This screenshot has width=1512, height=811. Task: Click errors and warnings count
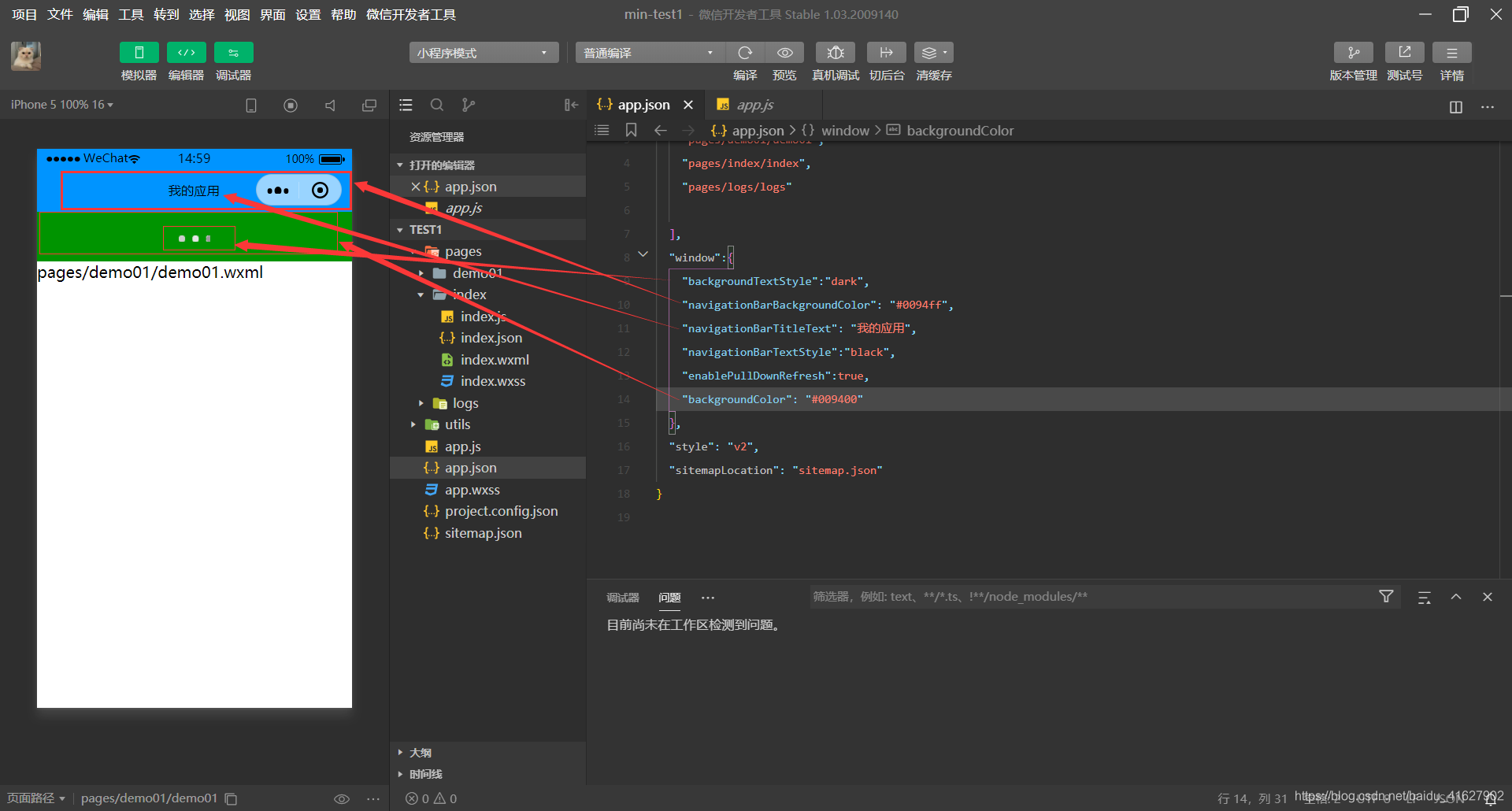(431, 798)
